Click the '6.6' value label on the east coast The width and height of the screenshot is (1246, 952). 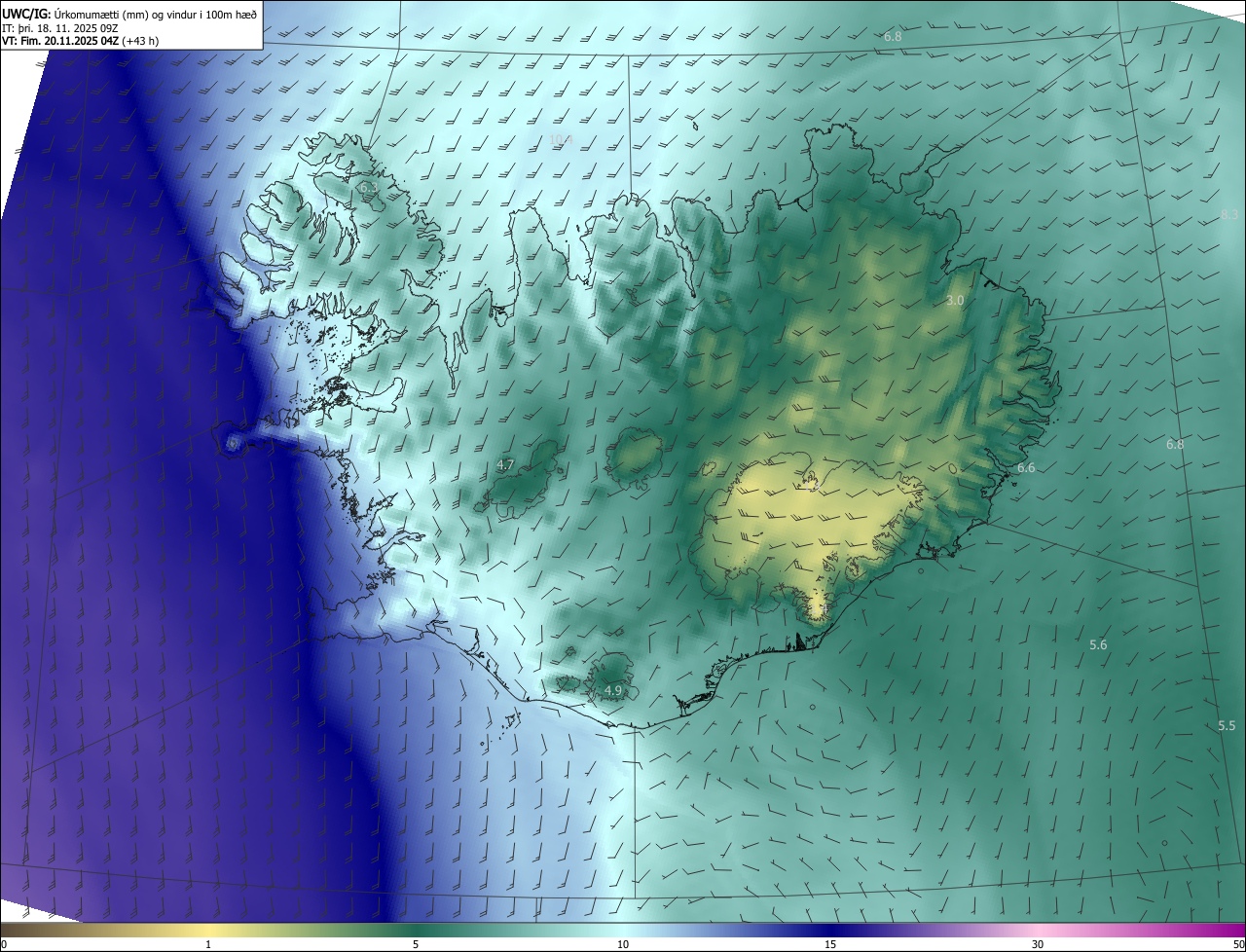(x=1026, y=468)
